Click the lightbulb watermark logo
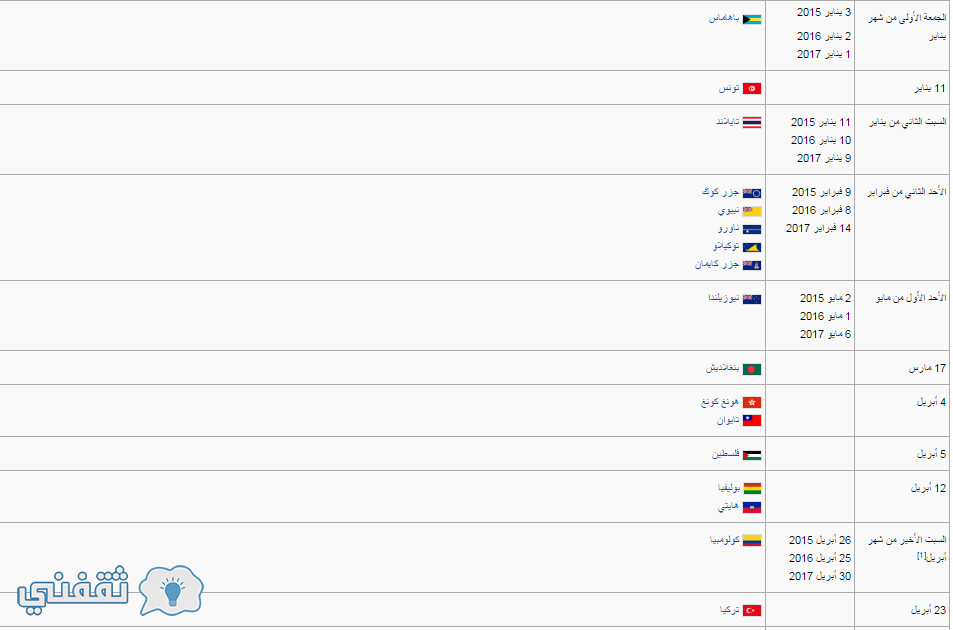The height and width of the screenshot is (630, 953). 171,591
